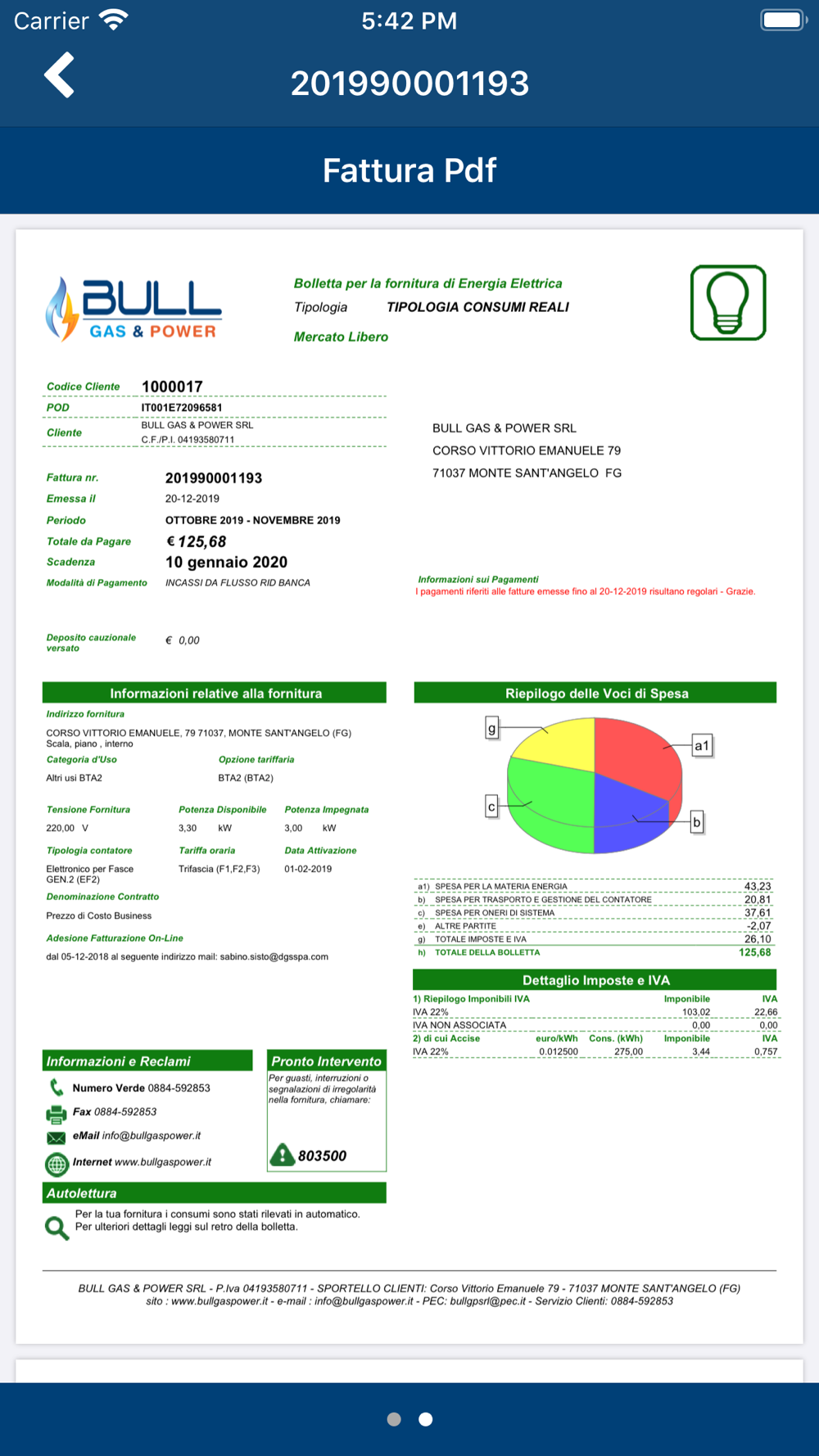Tap the customer code 1000017

click(172, 387)
